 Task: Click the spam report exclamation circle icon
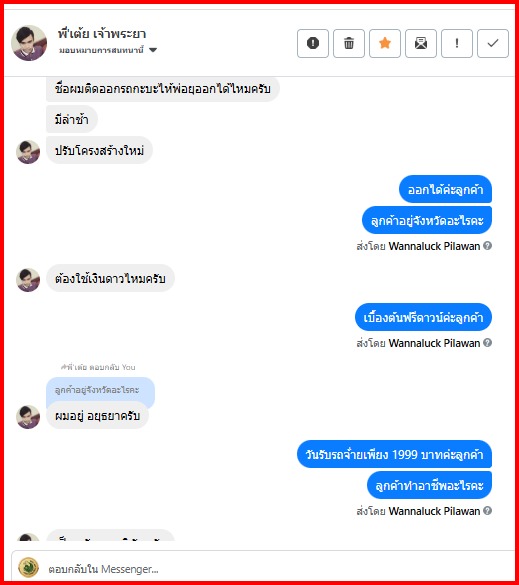click(313, 43)
